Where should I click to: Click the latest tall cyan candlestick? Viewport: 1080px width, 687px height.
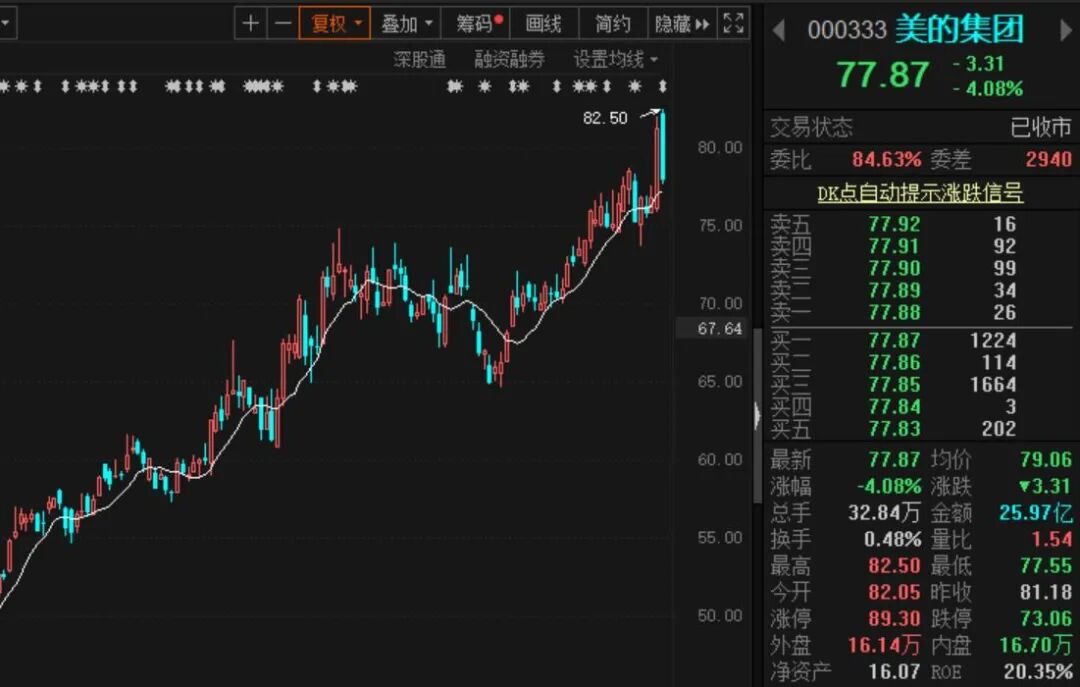pyautogui.click(x=663, y=146)
